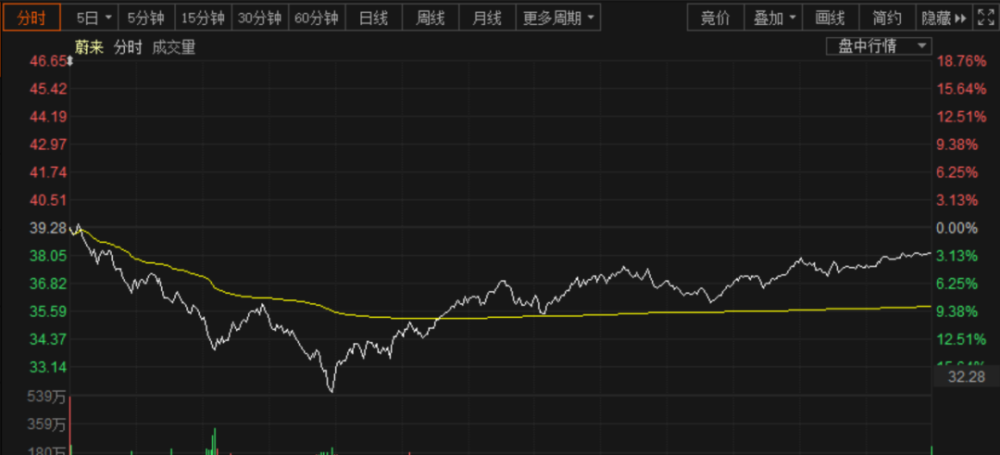Click the 35.59 price axis label

(x=48, y=311)
